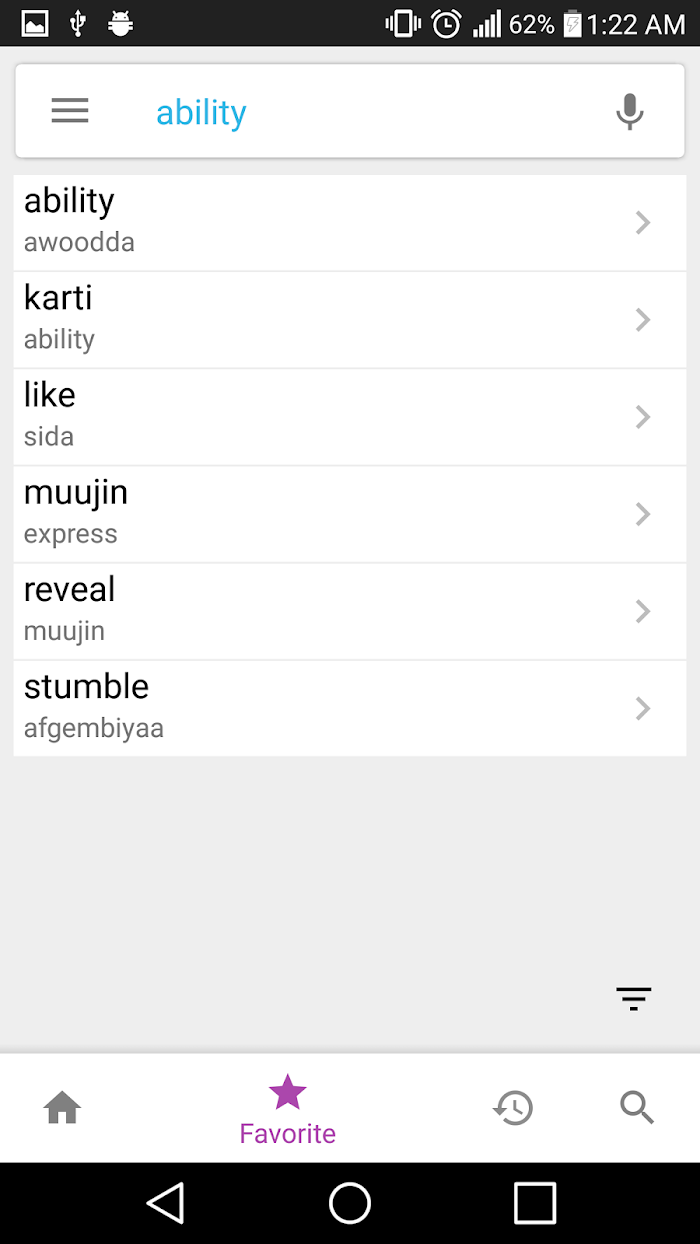
Task: Open the Search magnifier tab
Action: [637, 1108]
